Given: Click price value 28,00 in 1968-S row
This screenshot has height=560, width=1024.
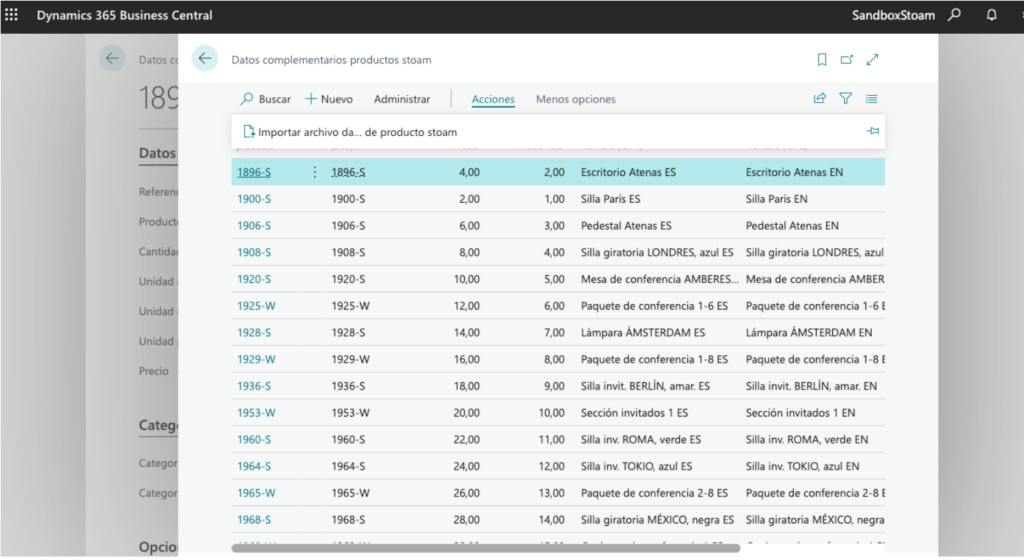Looking at the screenshot, I should pos(466,520).
